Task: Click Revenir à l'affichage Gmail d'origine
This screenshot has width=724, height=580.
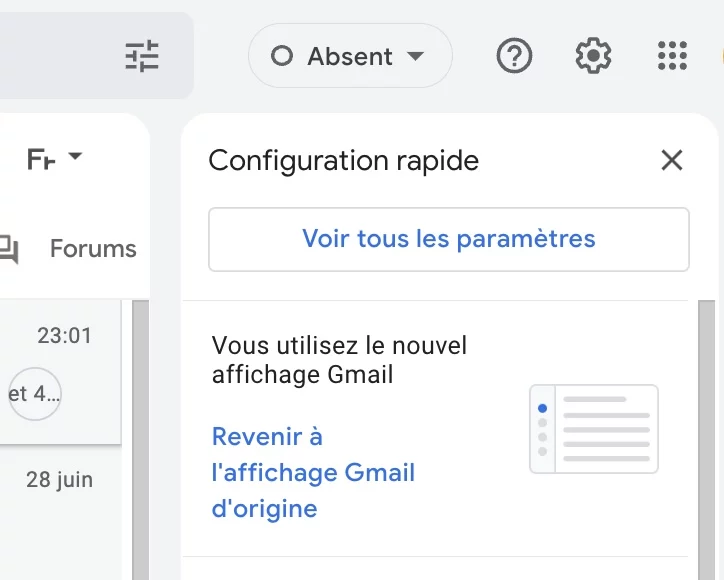Action: click(x=313, y=472)
